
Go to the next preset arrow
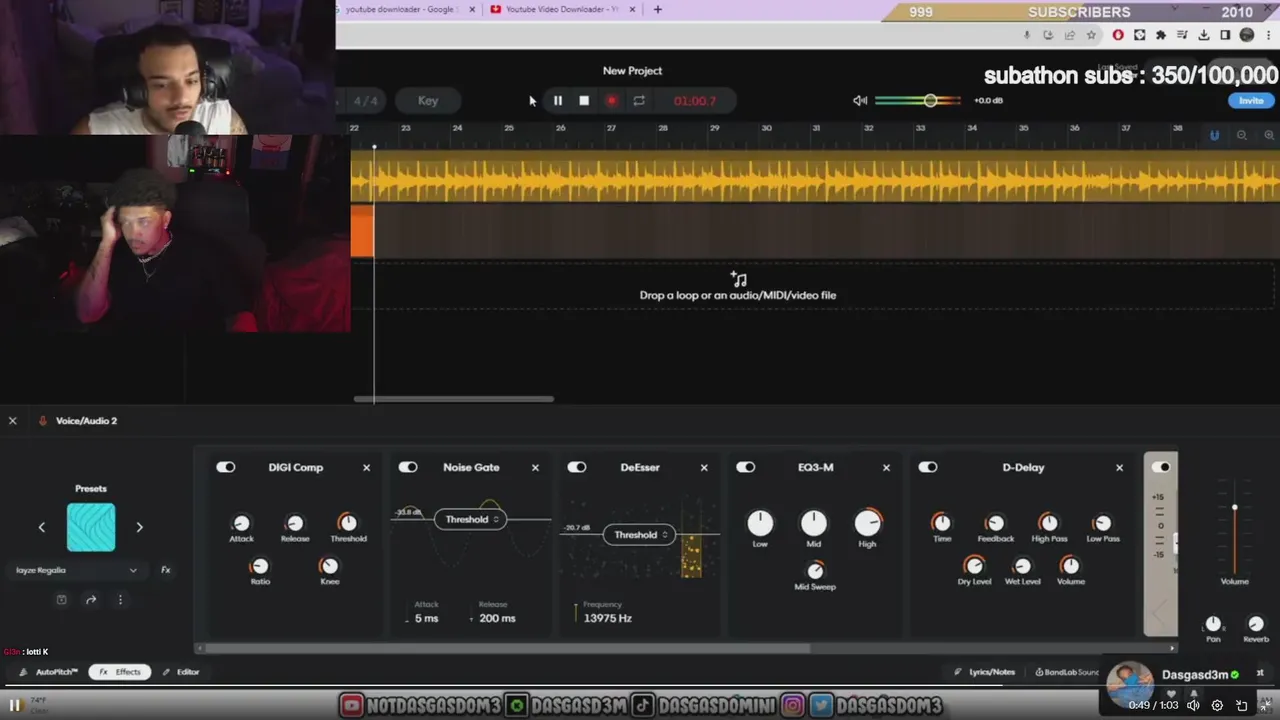139,527
